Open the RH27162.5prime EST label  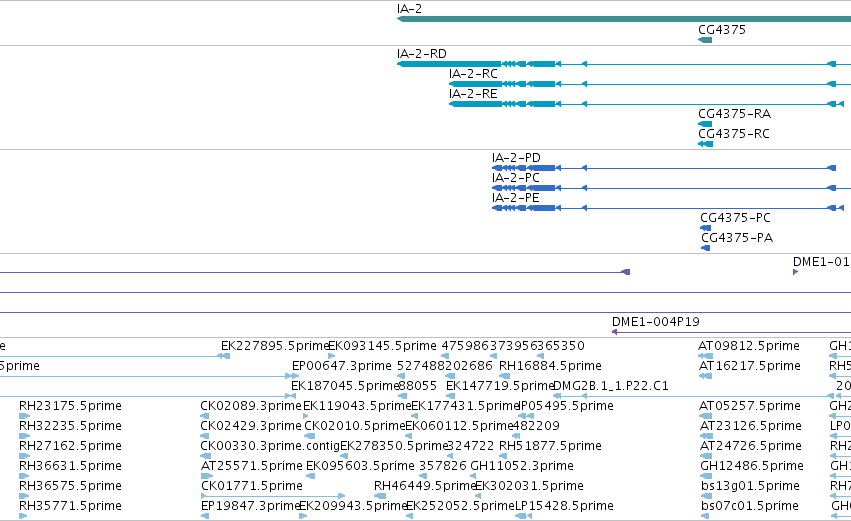(x=70, y=446)
